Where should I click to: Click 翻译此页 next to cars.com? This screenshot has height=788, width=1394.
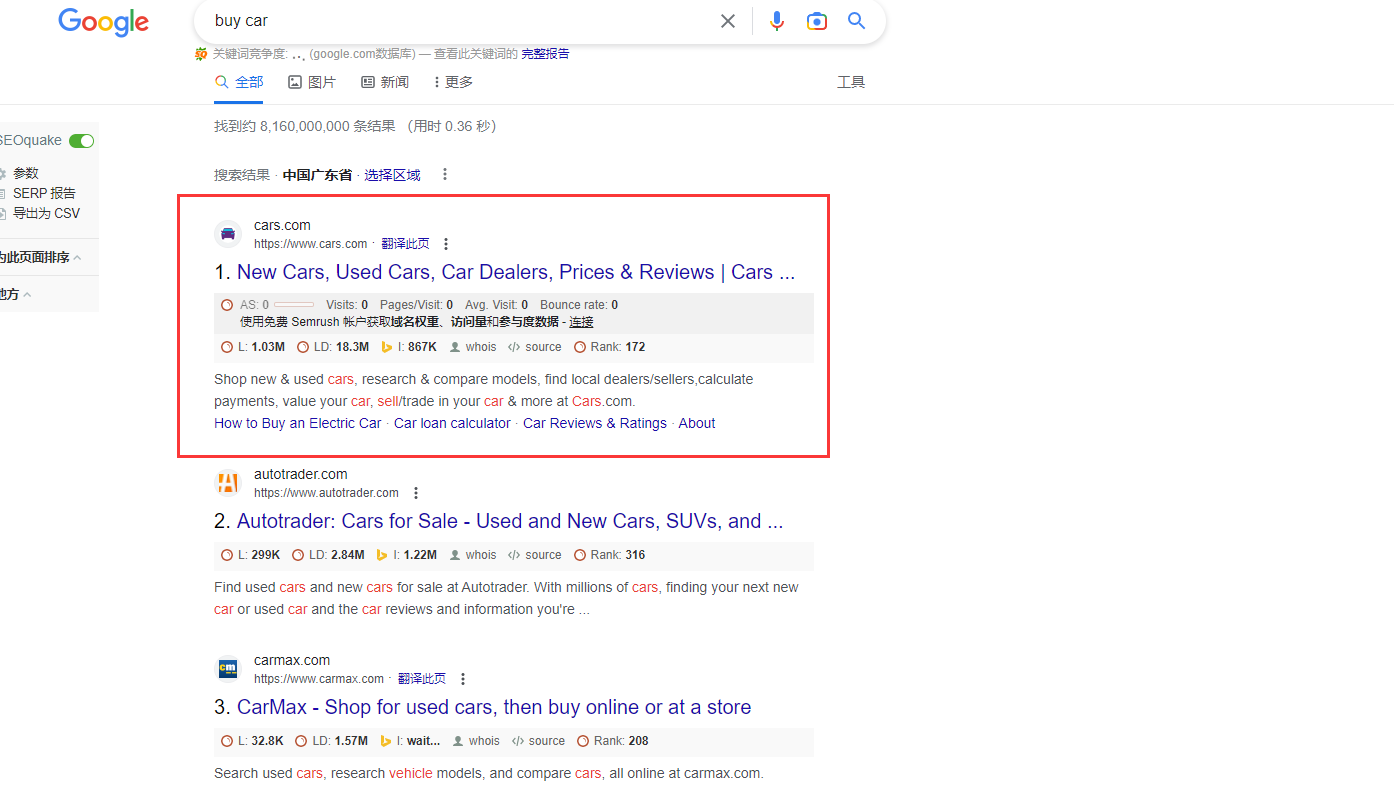tap(405, 244)
